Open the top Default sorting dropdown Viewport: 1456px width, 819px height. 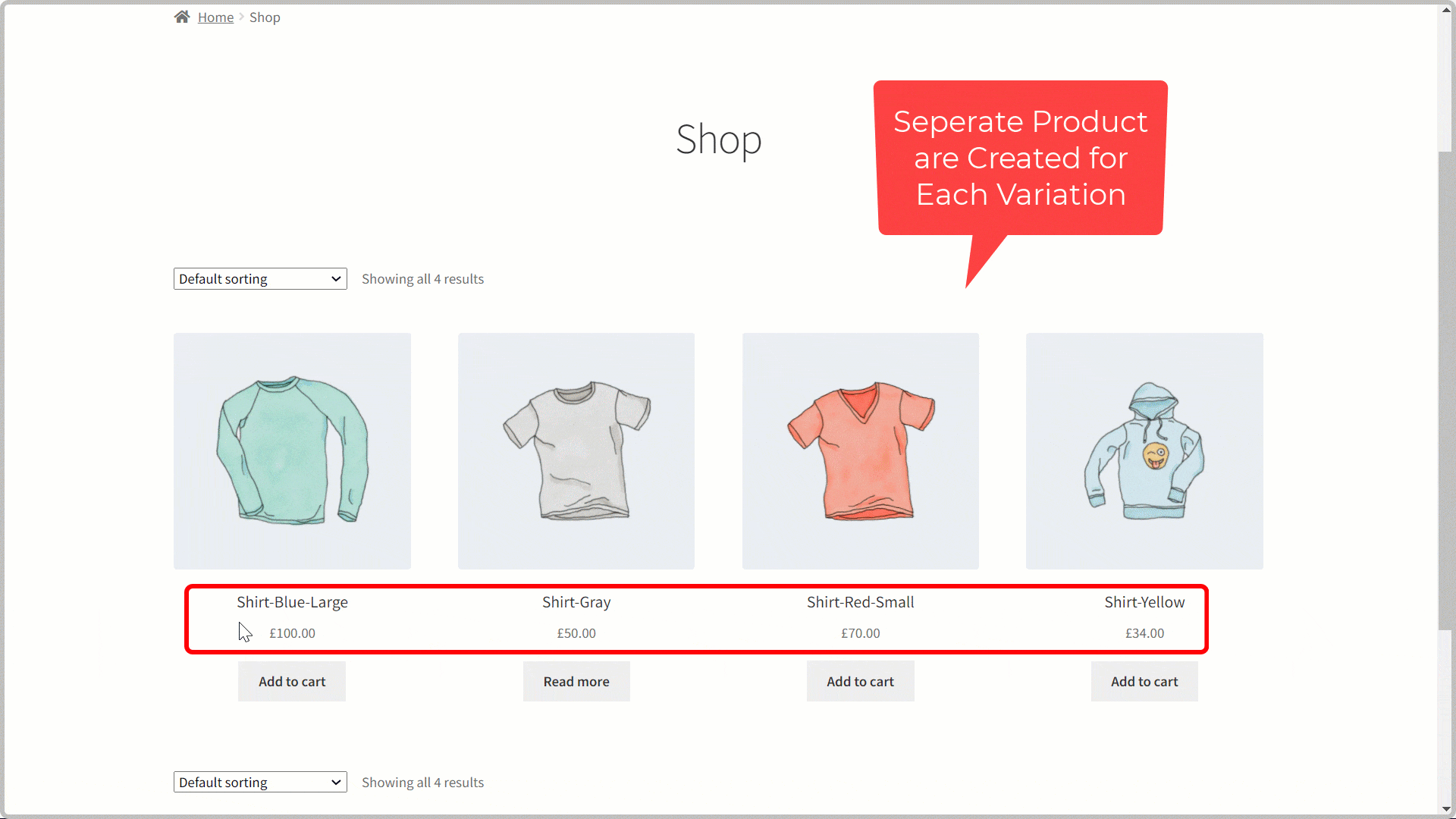pos(259,278)
